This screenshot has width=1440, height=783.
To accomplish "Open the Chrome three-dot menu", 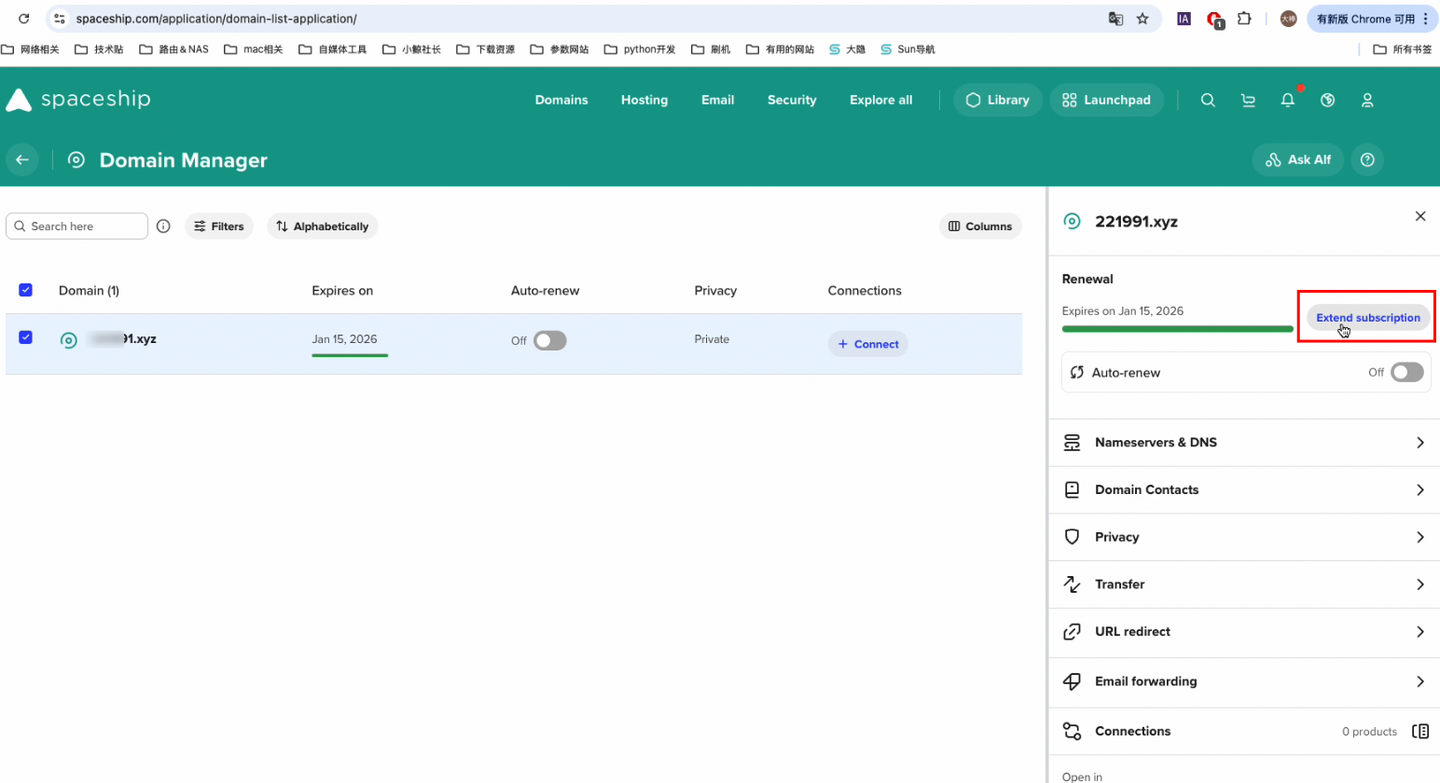I will pos(1426,18).
